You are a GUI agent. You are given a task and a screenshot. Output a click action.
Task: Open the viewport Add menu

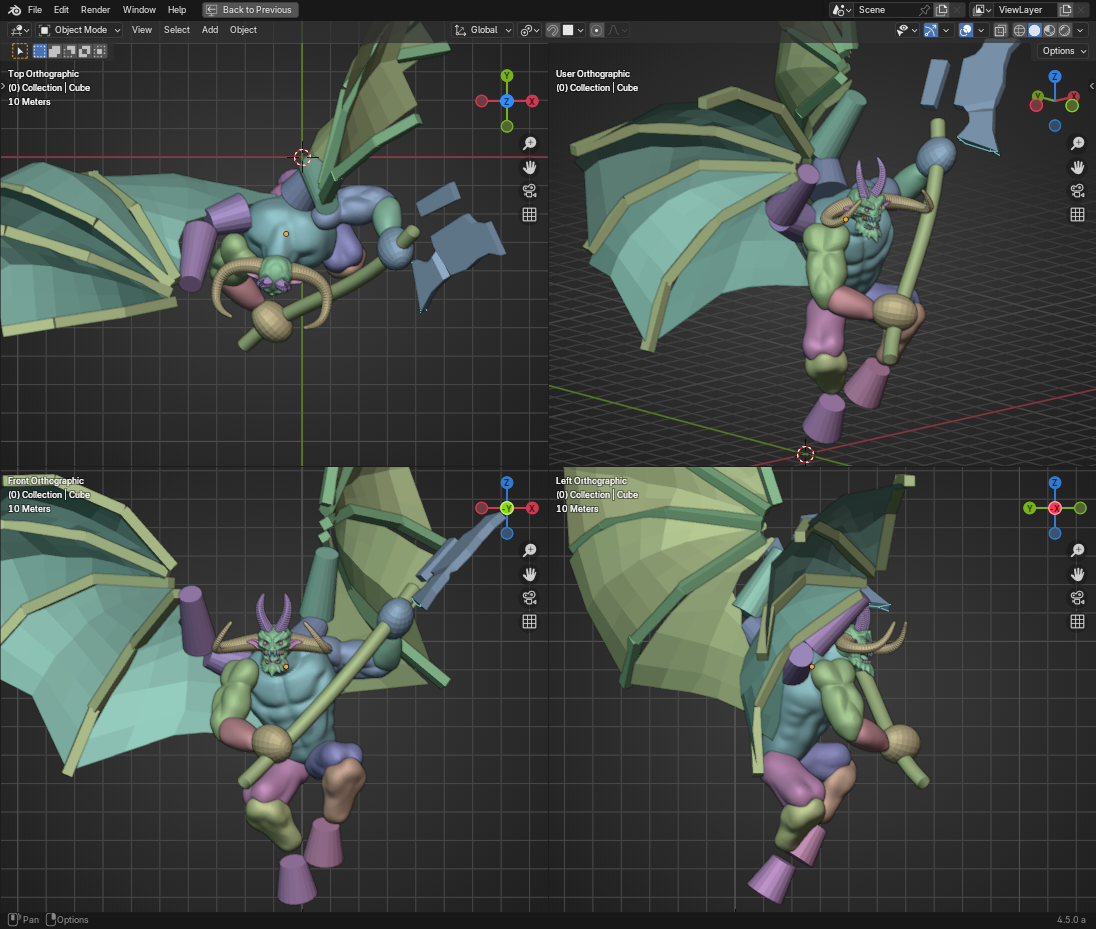point(210,30)
